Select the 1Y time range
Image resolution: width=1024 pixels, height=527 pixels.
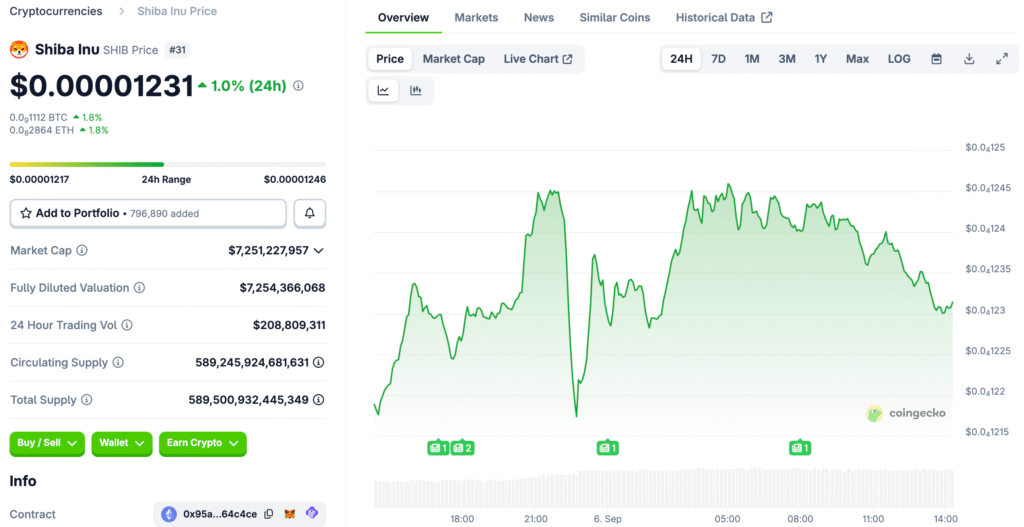point(821,59)
